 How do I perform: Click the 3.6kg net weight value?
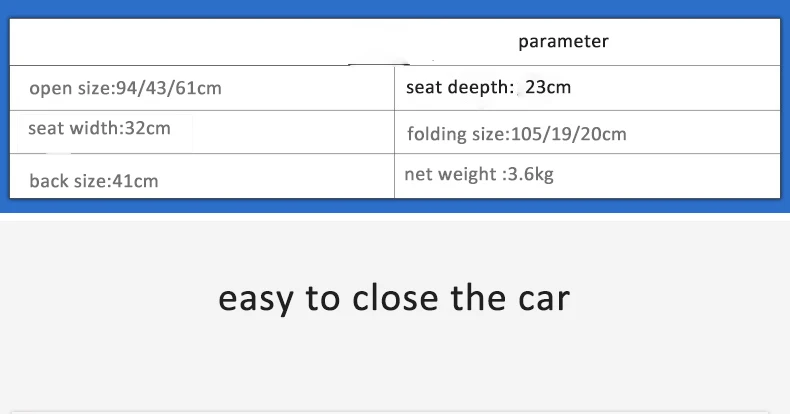coord(531,175)
